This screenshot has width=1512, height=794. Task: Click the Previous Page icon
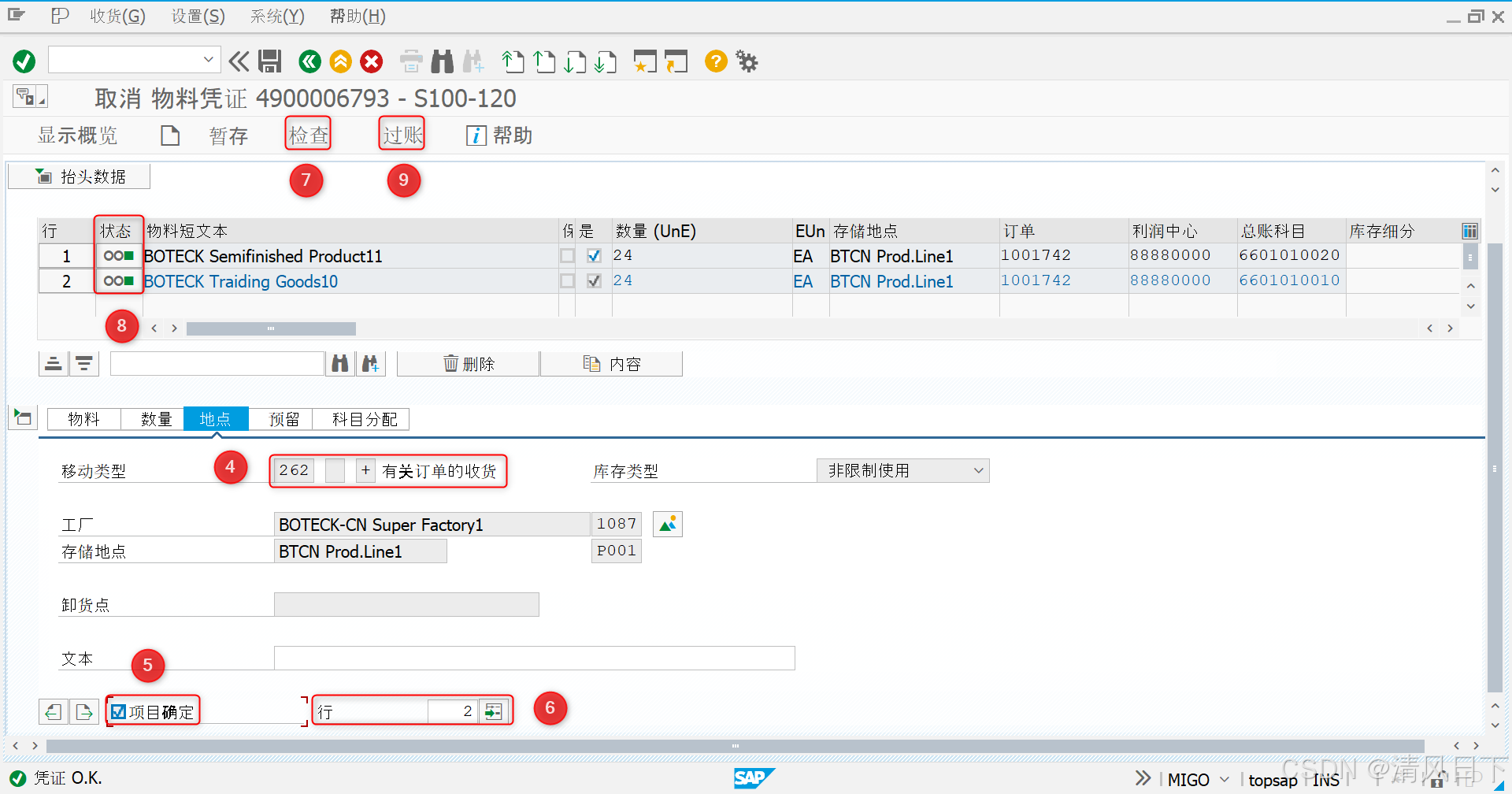pyautogui.click(x=544, y=61)
